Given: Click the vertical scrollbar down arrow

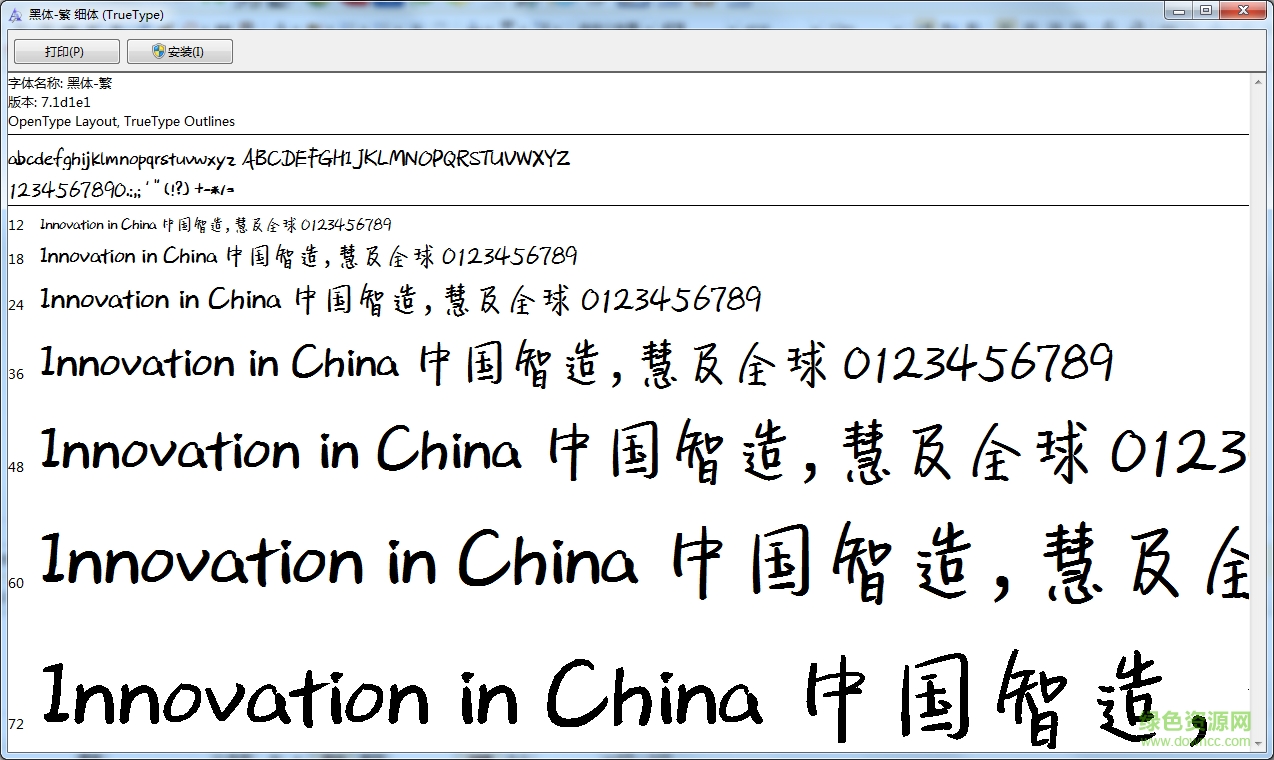Looking at the screenshot, I should (x=1258, y=743).
